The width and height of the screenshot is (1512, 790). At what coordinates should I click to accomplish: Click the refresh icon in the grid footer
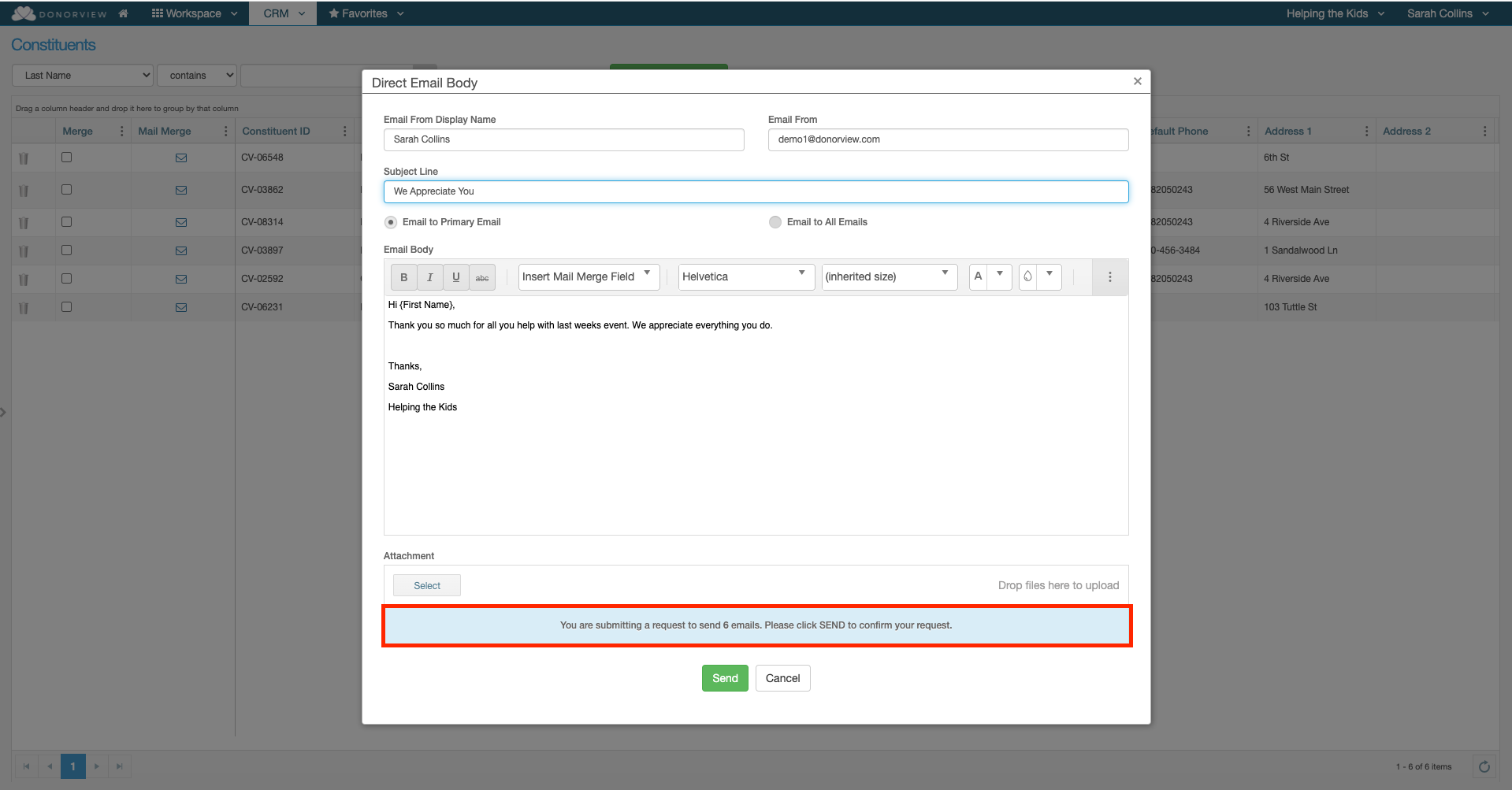[x=1484, y=766]
